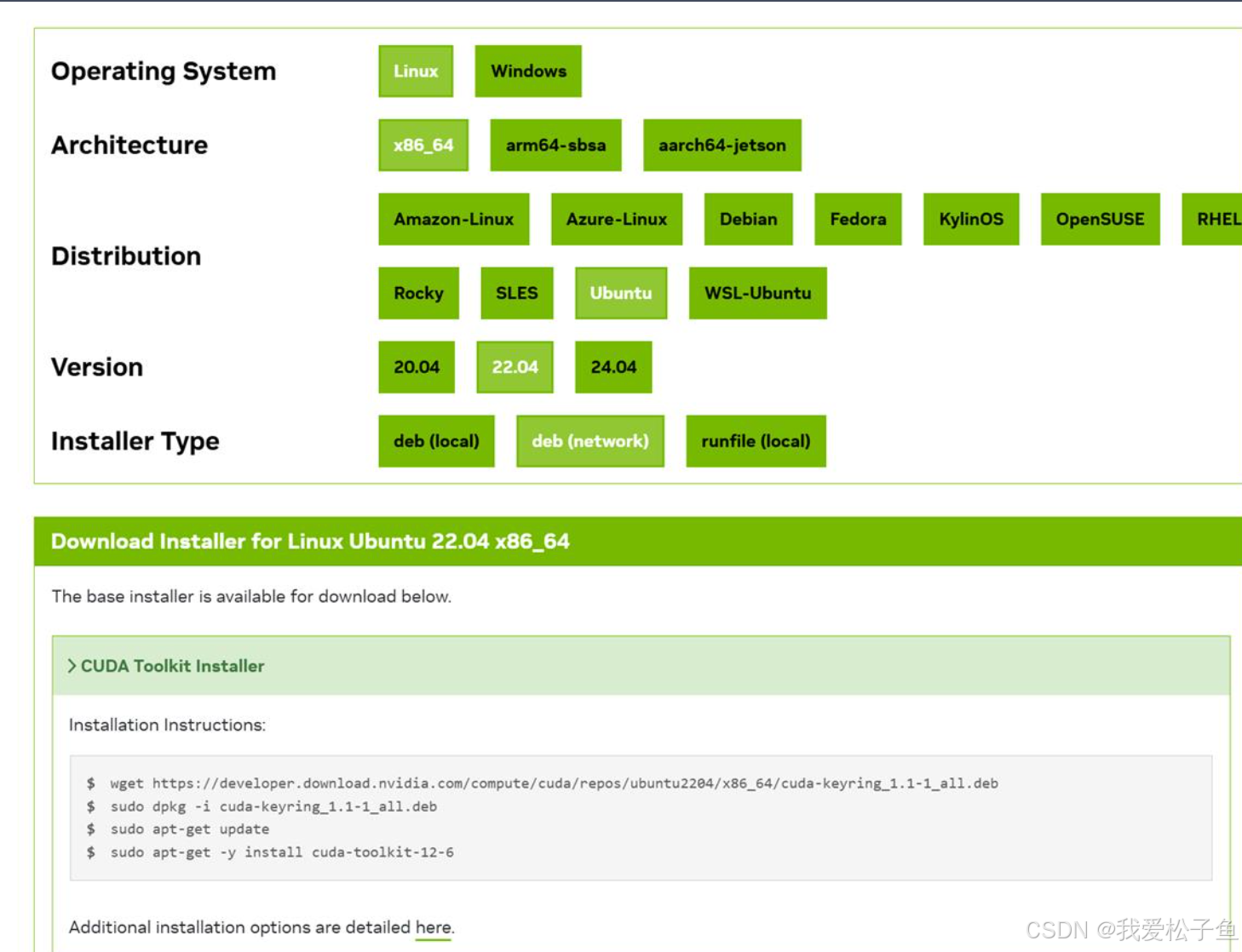This screenshot has height=952, width=1242.
Task: Open the 'here' additional installation options link
Action: [434, 927]
